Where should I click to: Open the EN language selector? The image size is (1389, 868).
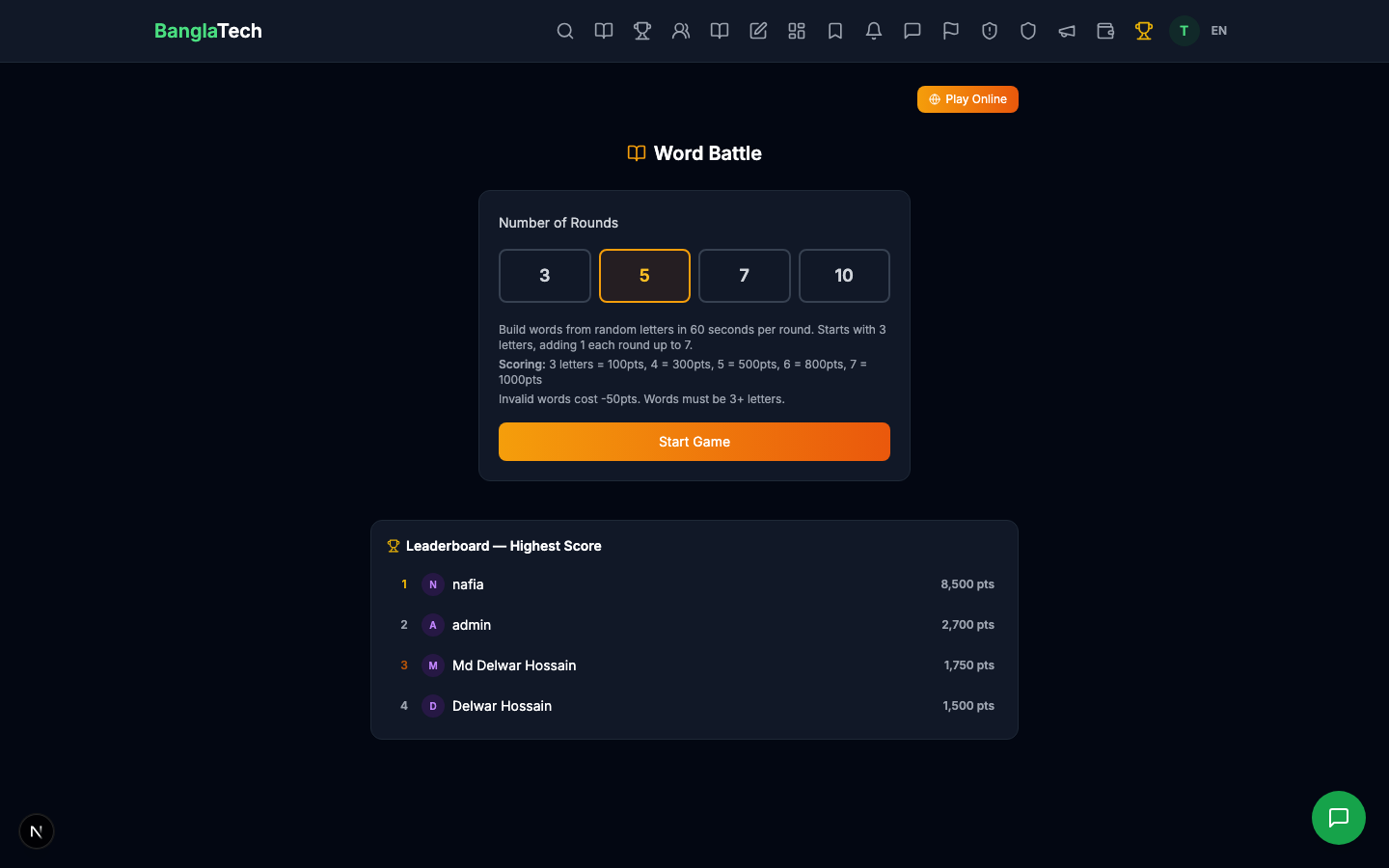[x=1218, y=31]
